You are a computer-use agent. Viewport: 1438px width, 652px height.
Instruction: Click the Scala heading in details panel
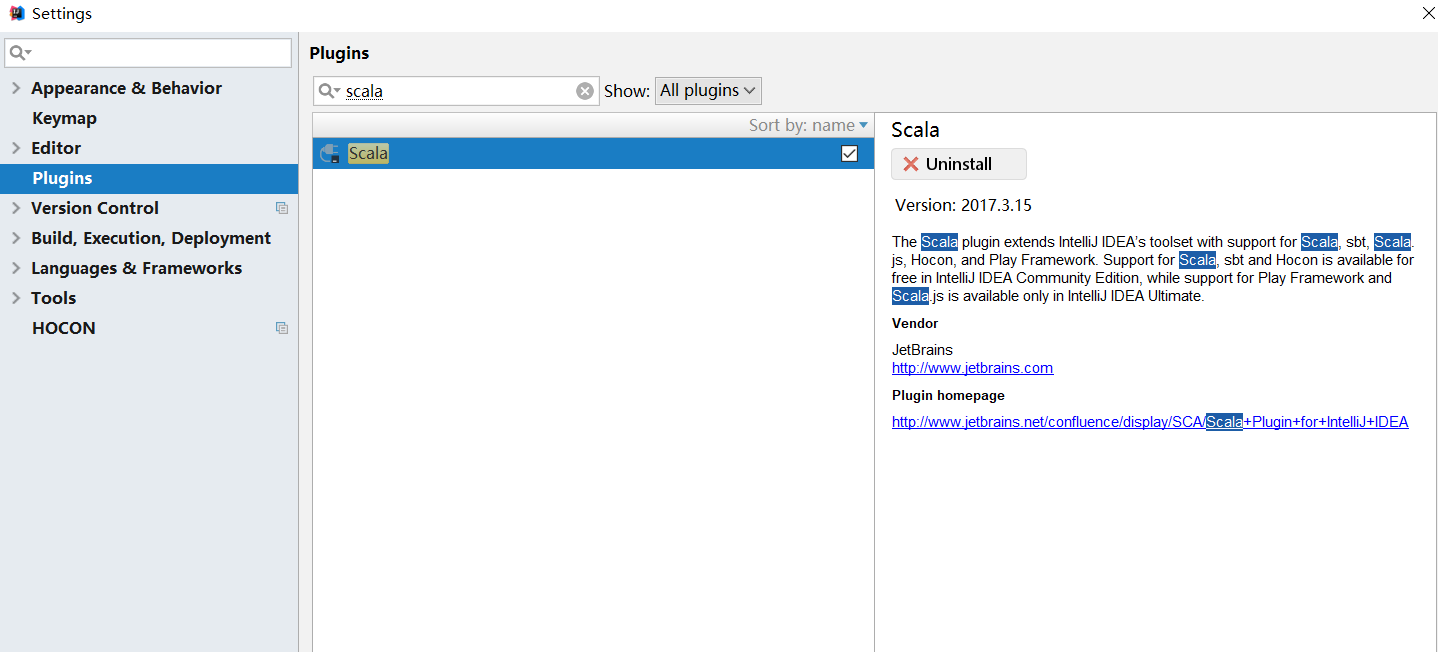coord(915,130)
